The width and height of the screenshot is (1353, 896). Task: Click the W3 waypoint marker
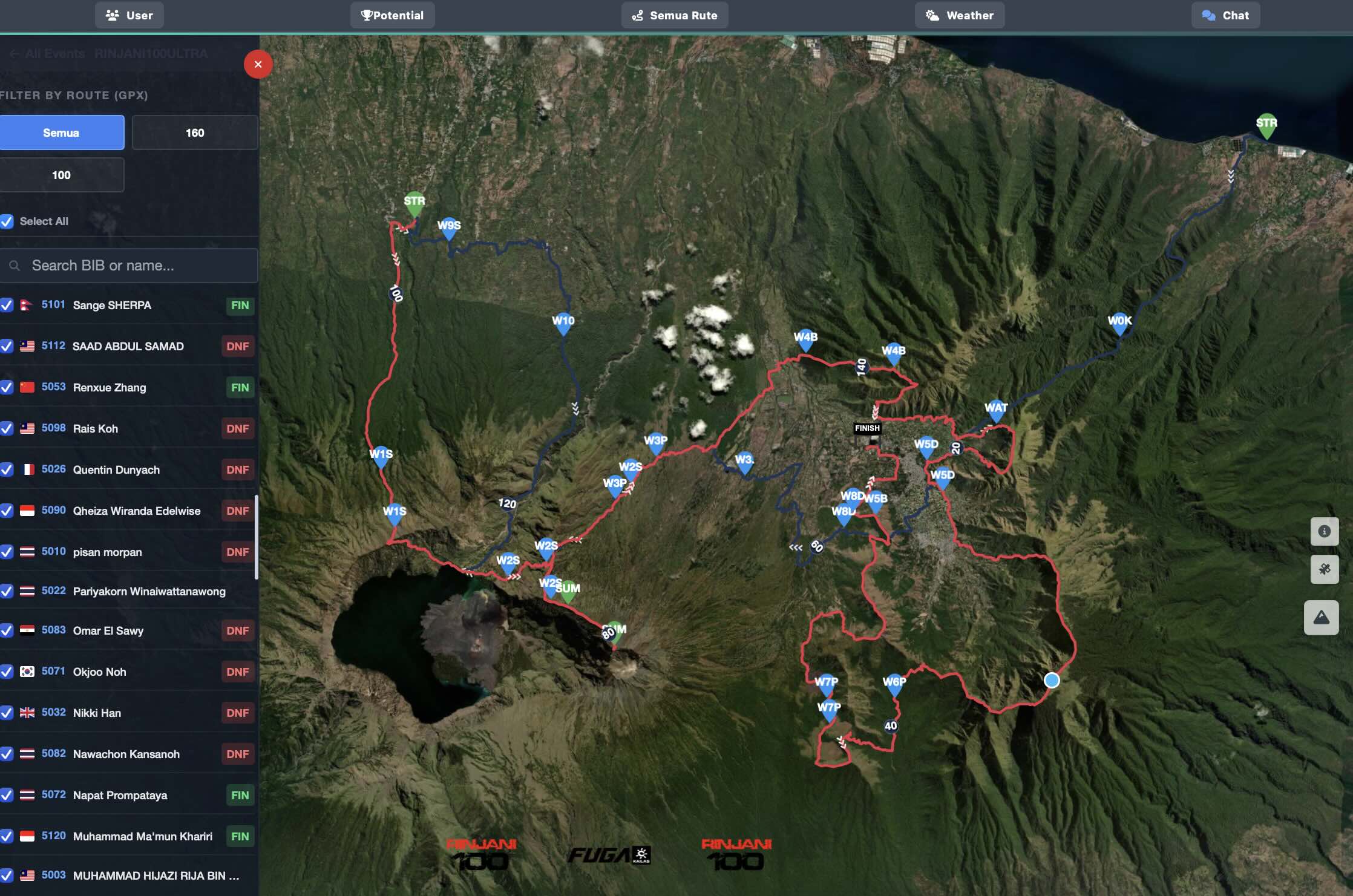point(744,463)
